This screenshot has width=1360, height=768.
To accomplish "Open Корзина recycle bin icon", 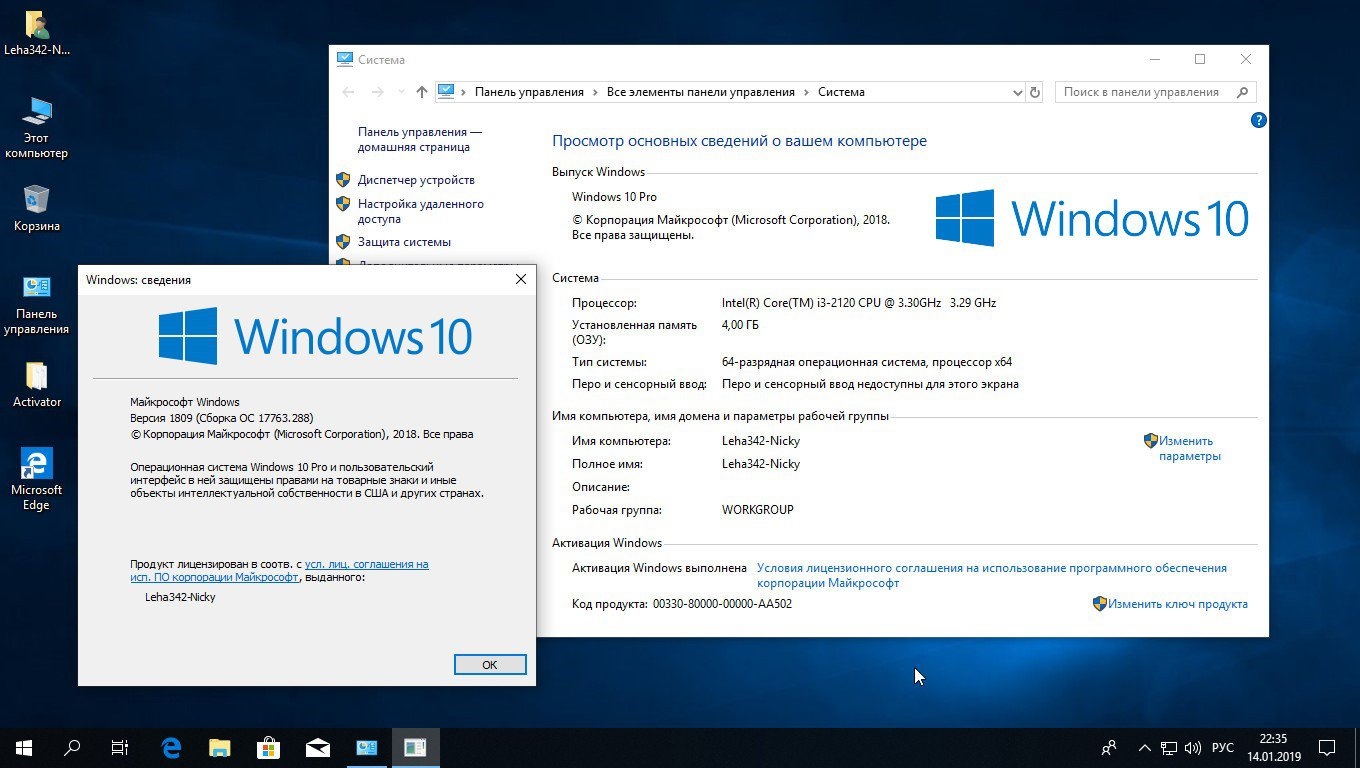I will (x=37, y=208).
